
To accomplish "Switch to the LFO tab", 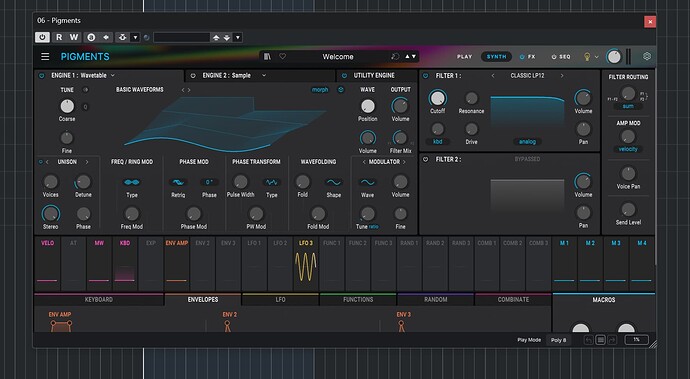I will (280, 299).
